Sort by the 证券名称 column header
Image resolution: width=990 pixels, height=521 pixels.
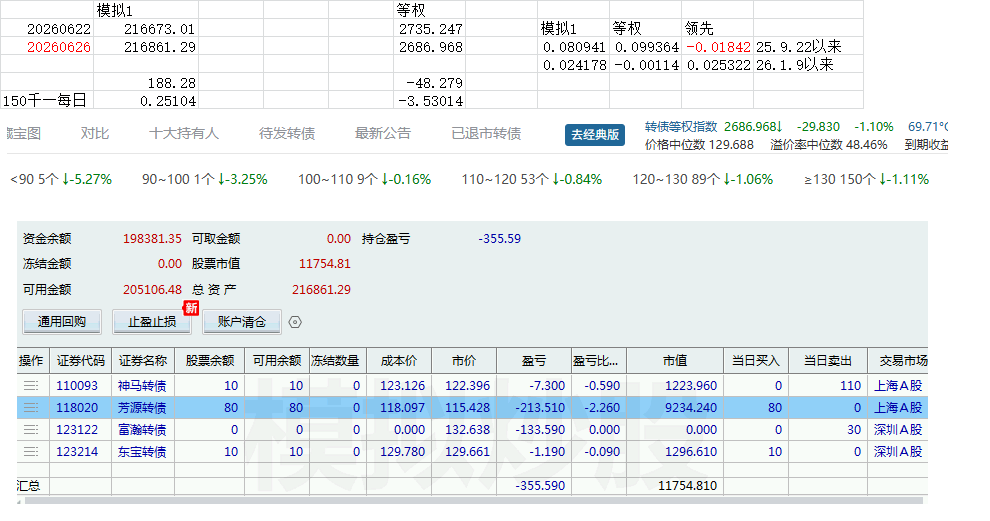[x=143, y=361]
